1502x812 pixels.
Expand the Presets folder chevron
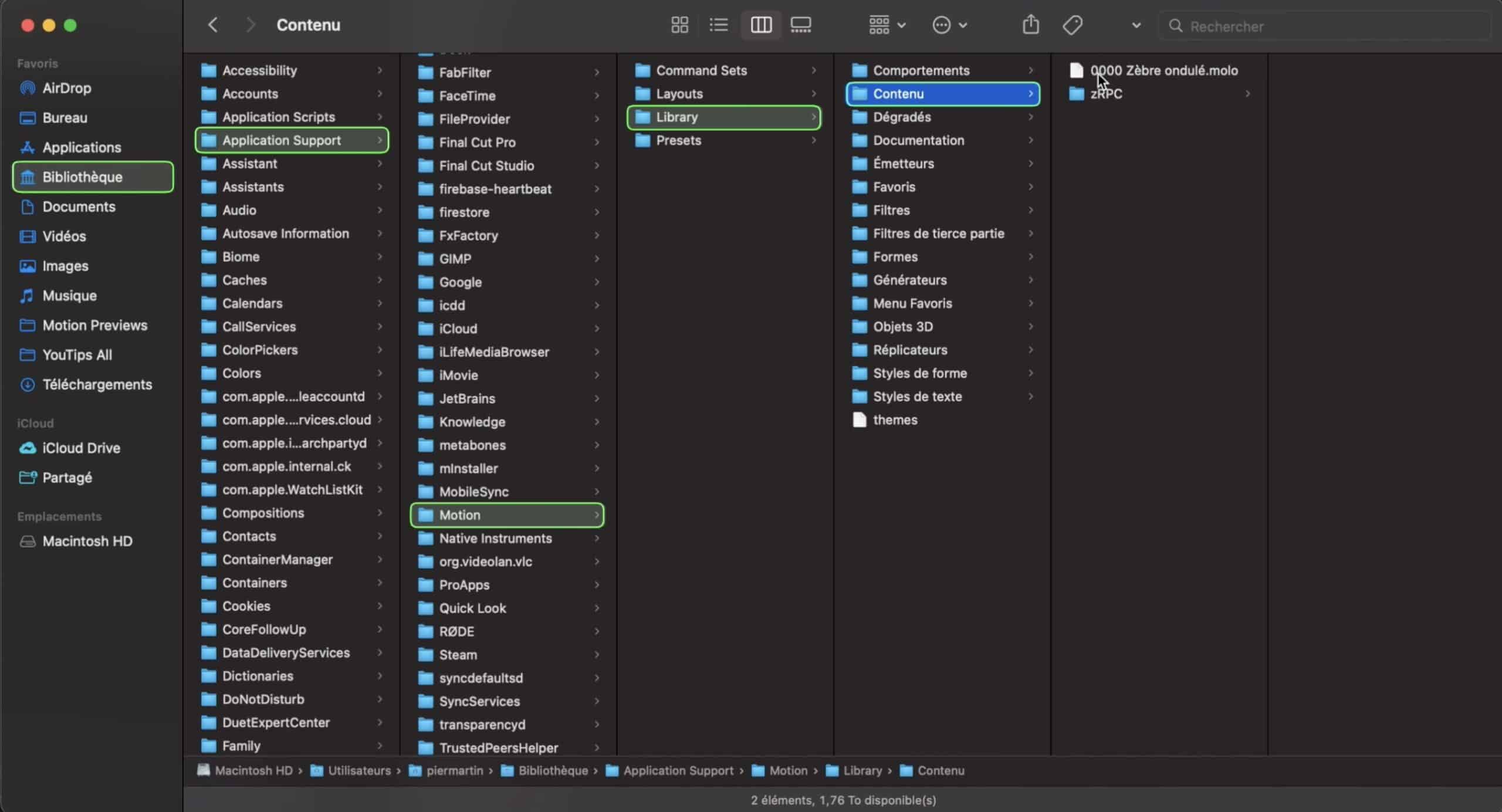point(813,140)
